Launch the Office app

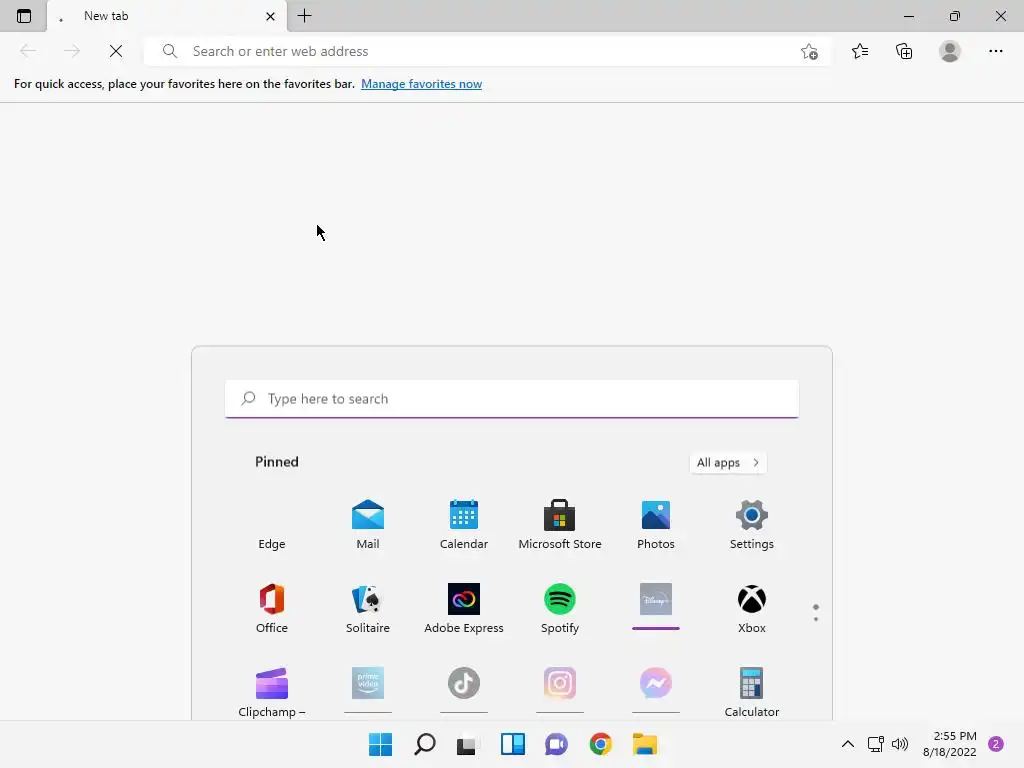272,609
